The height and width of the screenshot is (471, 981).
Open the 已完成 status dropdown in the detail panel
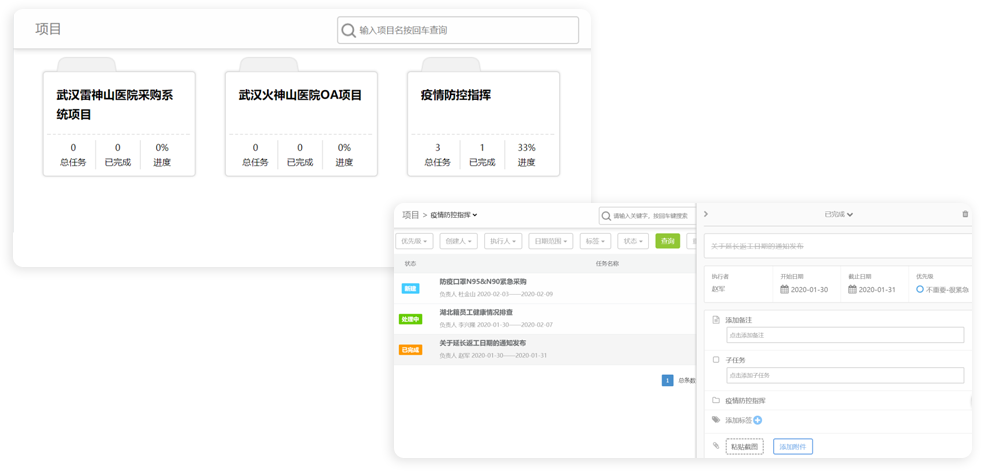(838, 214)
